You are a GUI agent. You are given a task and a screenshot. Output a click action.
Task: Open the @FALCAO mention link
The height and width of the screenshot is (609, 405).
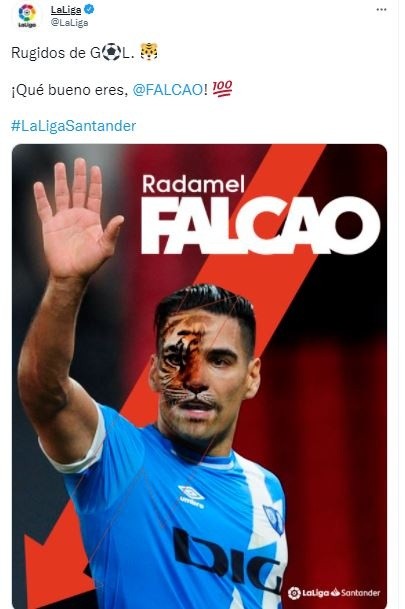(167, 90)
